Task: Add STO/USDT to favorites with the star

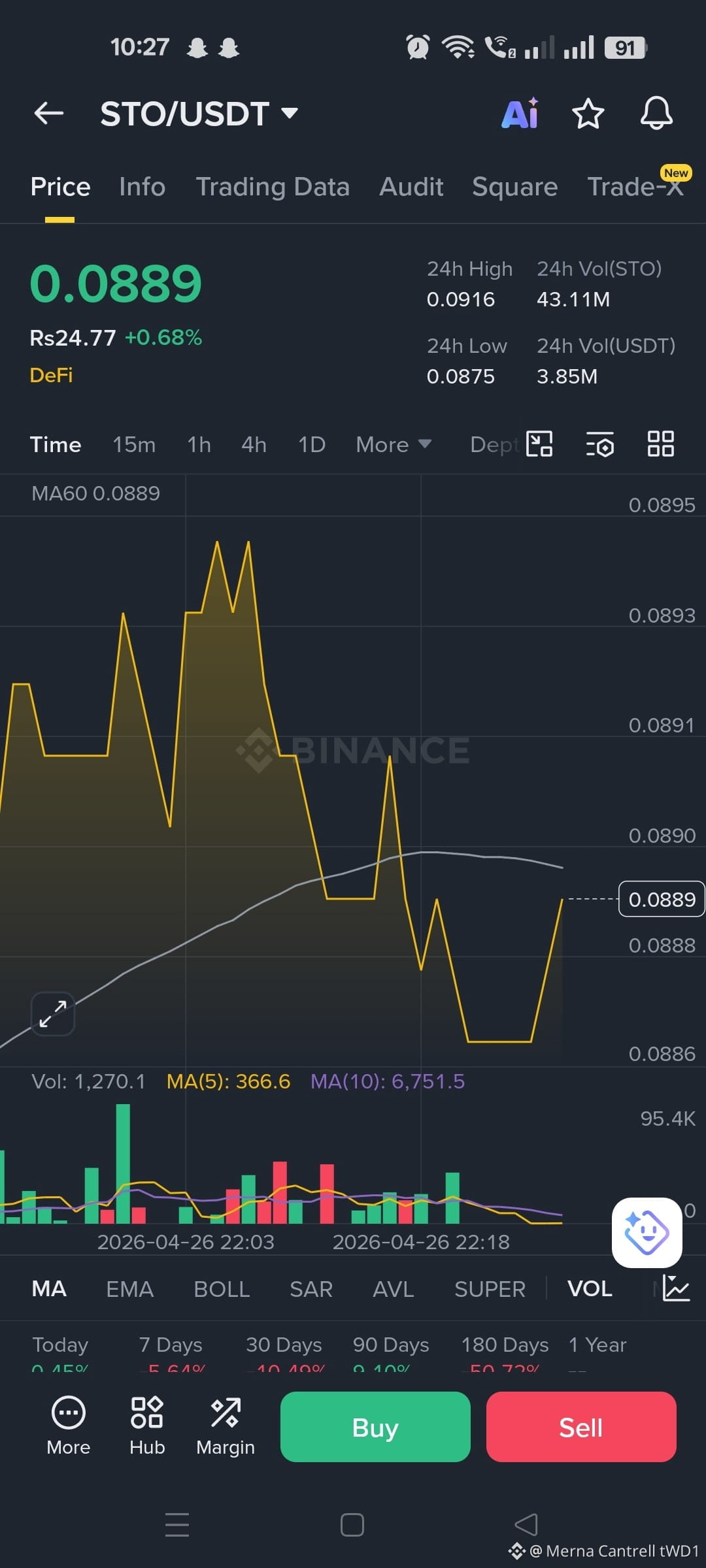Action: (588, 114)
